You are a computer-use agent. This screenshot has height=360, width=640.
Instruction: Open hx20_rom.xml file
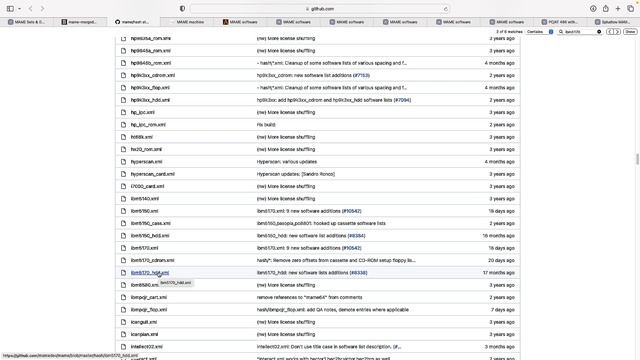(146, 149)
